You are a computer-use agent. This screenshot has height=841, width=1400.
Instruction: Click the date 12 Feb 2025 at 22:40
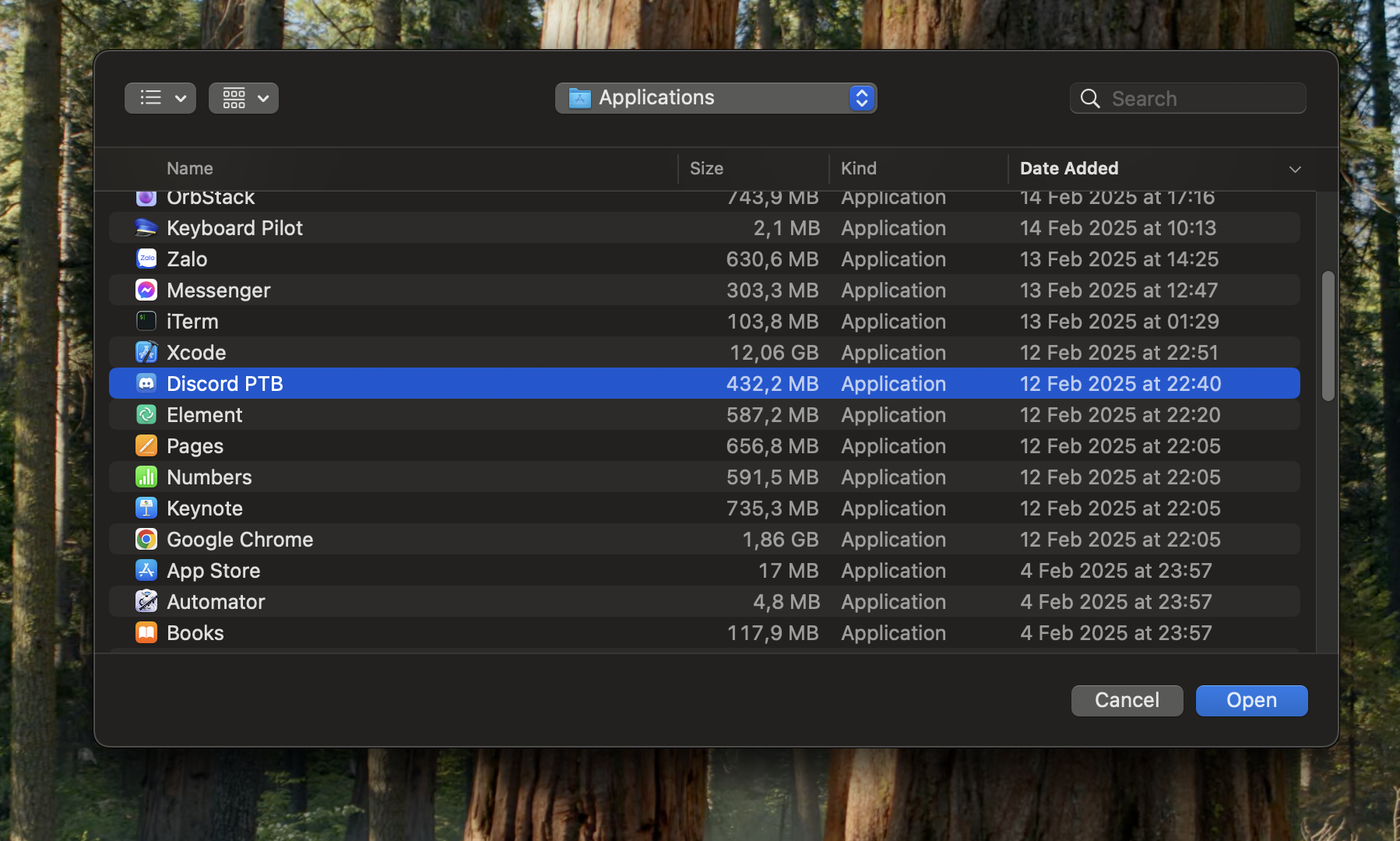(1120, 384)
